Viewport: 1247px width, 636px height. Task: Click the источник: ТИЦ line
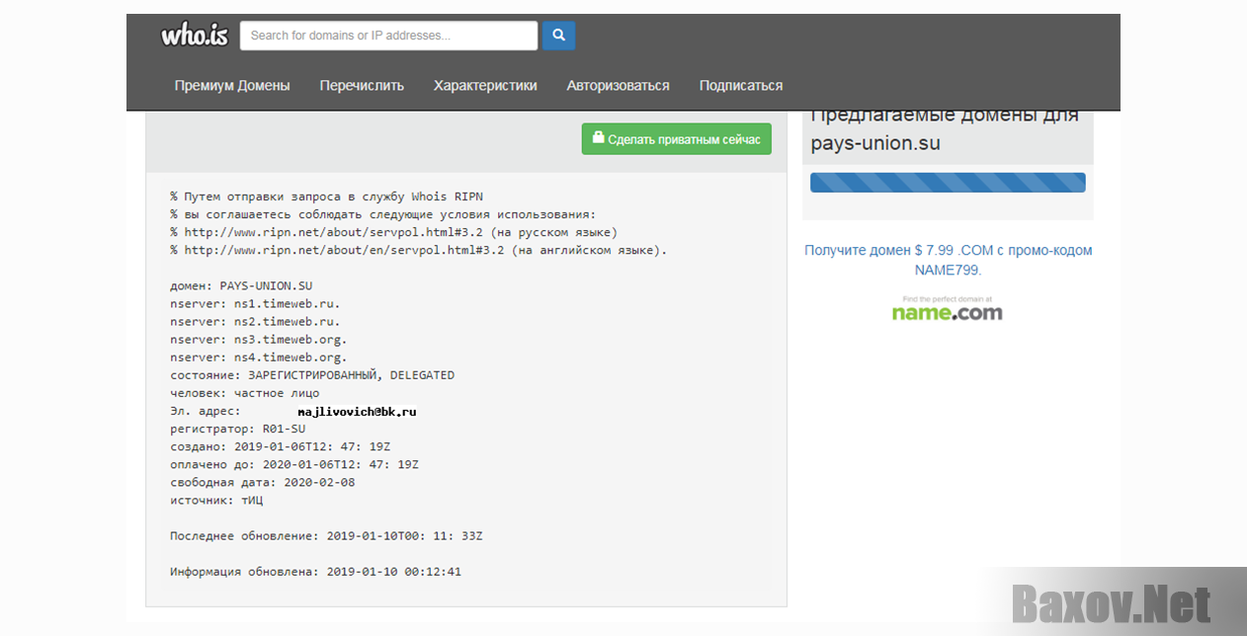[x=217, y=501]
